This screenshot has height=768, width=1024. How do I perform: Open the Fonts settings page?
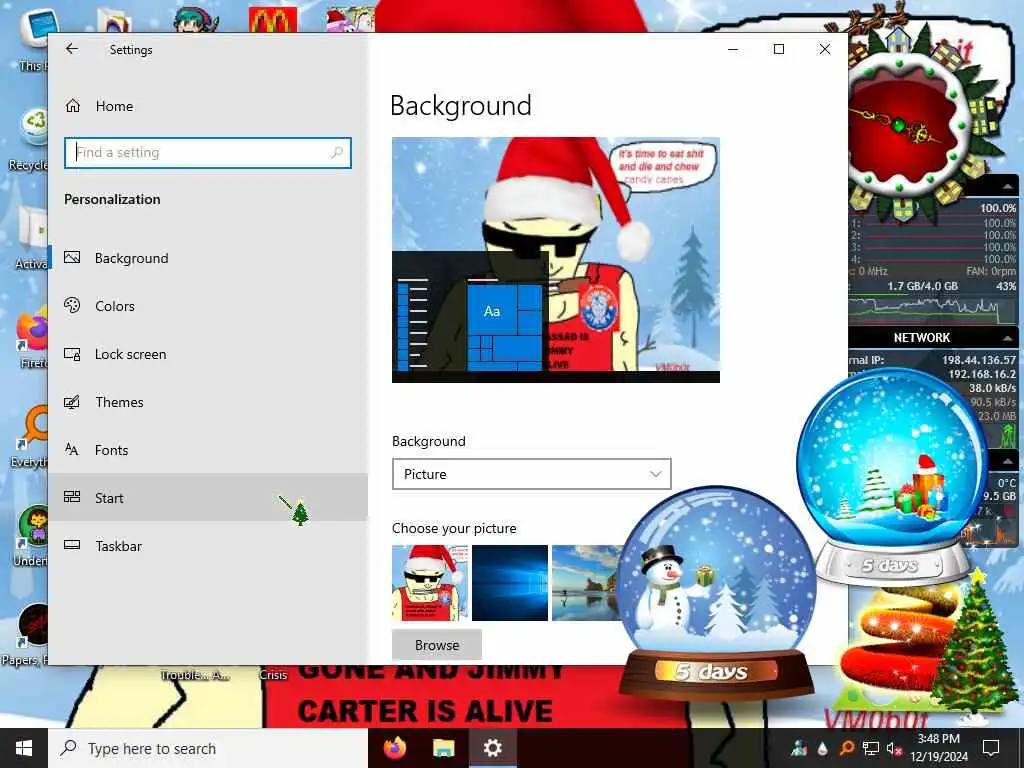pos(208,450)
